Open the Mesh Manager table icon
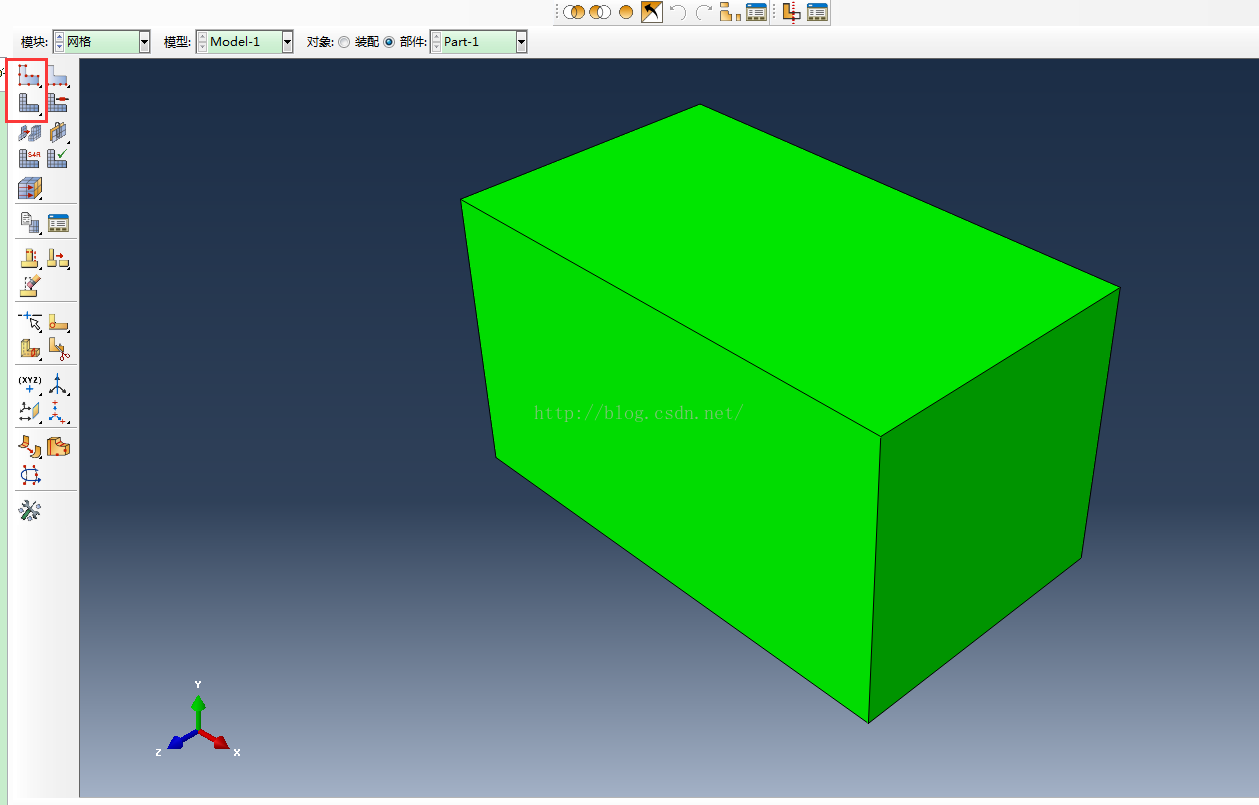This screenshot has width=1259, height=805. [58, 223]
